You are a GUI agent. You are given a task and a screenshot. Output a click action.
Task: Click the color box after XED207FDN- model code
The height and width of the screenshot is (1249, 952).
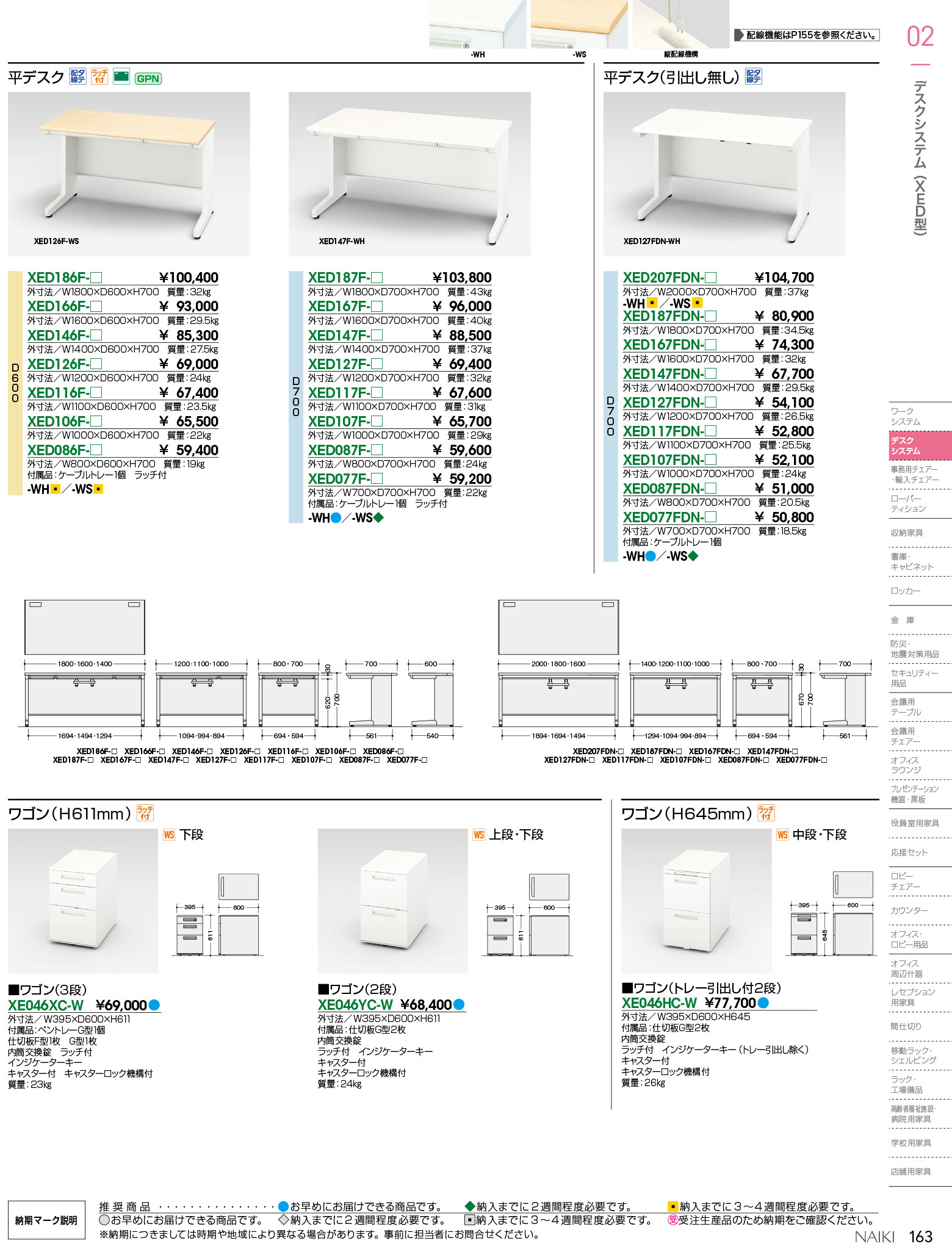coord(710,278)
